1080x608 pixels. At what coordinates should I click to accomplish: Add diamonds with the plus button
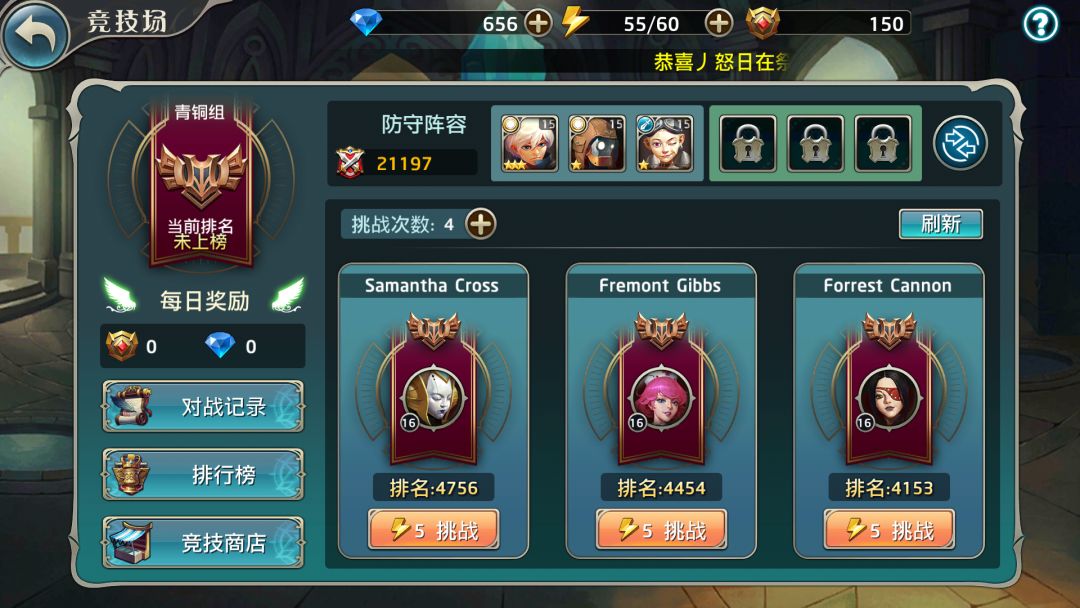pyautogui.click(x=538, y=23)
